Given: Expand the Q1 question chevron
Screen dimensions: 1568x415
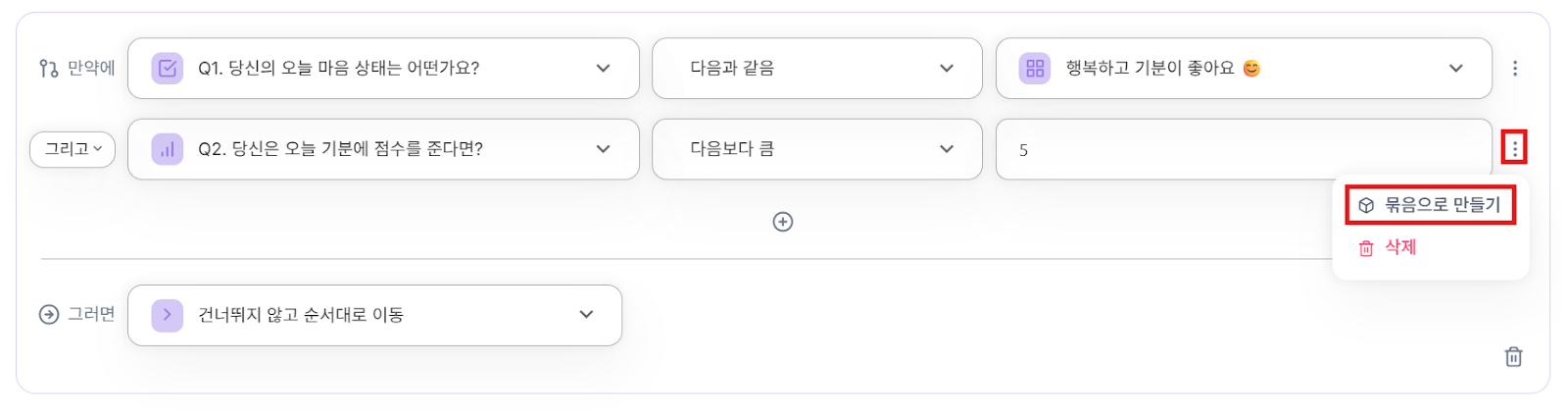Looking at the screenshot, I should [603, 69].
